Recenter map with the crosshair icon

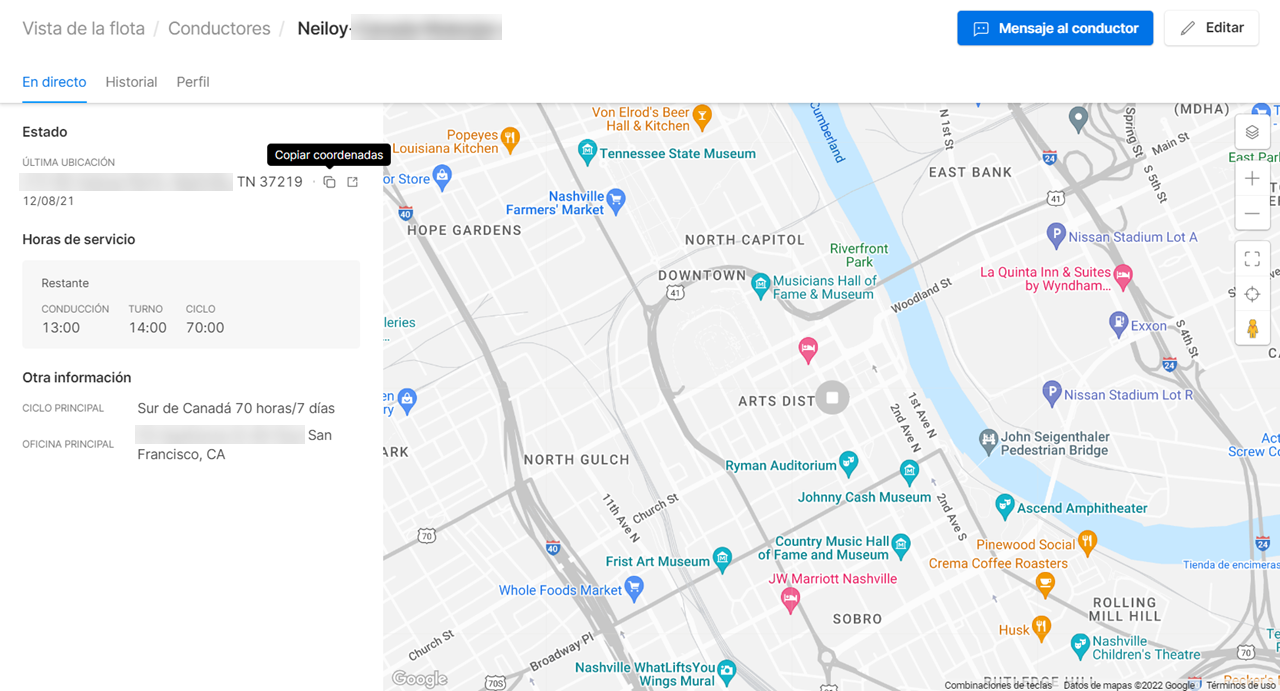tap(1252, 294)
